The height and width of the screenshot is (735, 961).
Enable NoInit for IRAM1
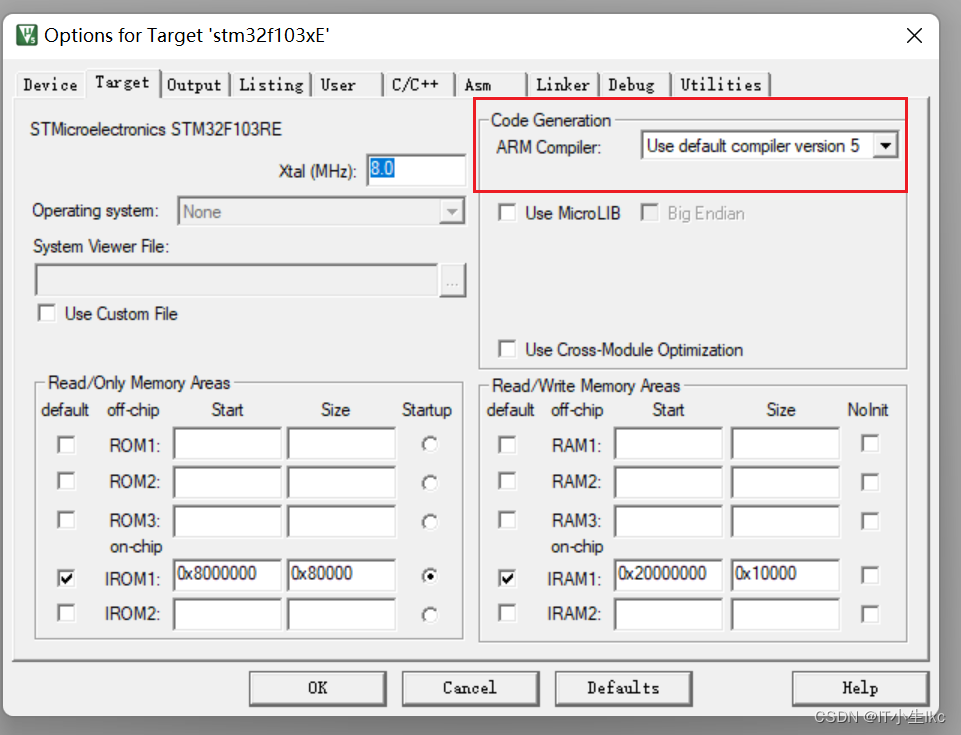[x=869, y=575]
